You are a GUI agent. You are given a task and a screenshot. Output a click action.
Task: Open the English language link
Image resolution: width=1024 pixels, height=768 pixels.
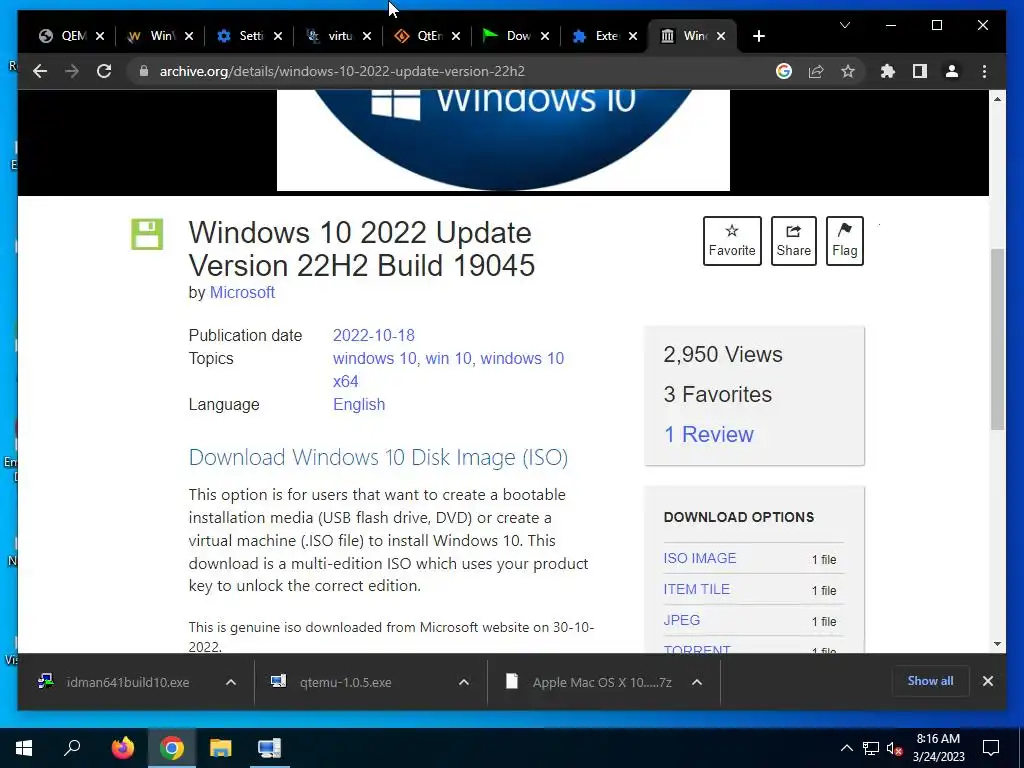coord(359,404)
